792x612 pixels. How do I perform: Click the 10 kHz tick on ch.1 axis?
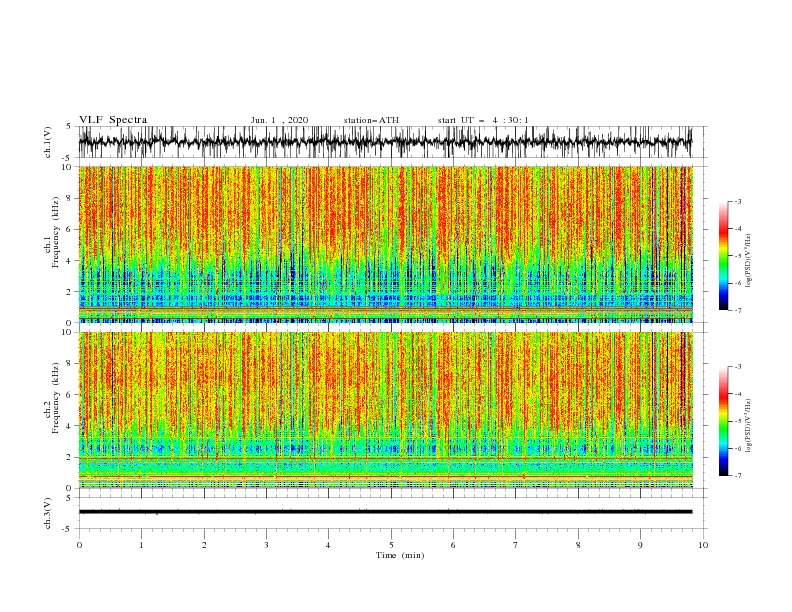tap(67, 166)
